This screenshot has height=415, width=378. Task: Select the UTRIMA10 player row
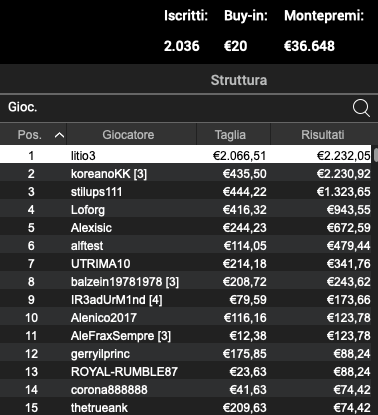click(185, 263)
